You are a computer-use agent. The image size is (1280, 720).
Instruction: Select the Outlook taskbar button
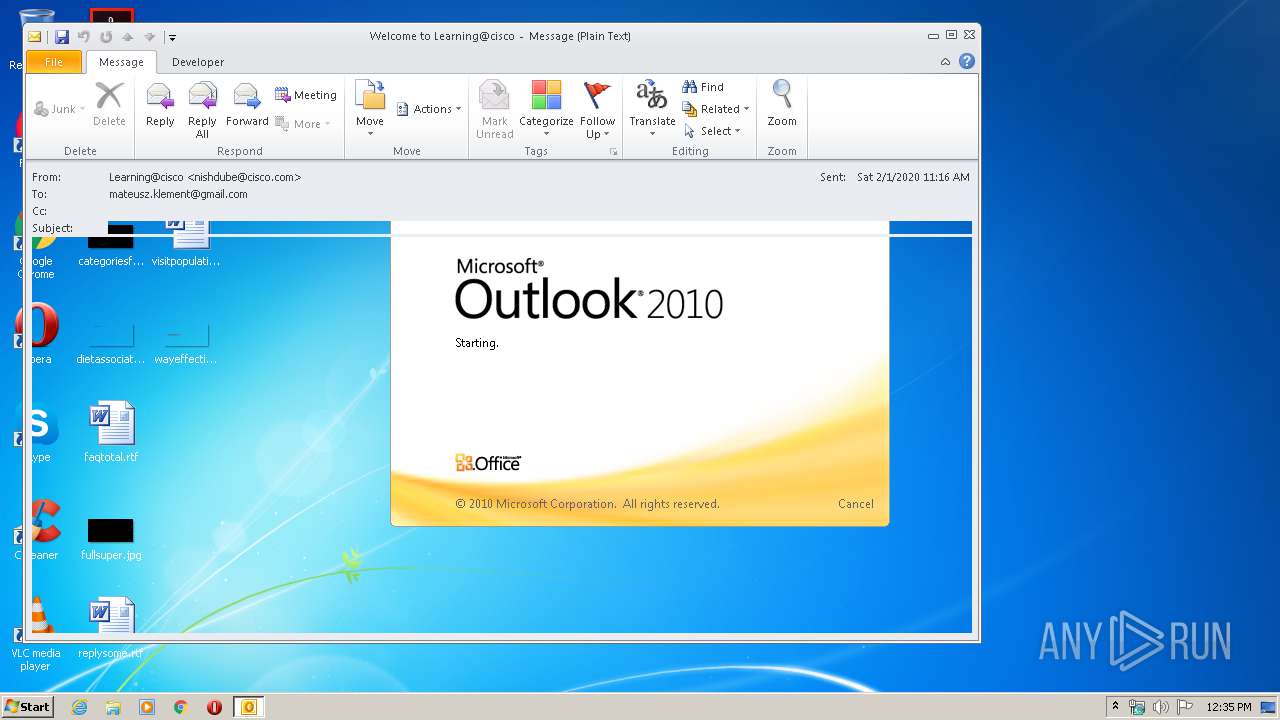[249, 707]
